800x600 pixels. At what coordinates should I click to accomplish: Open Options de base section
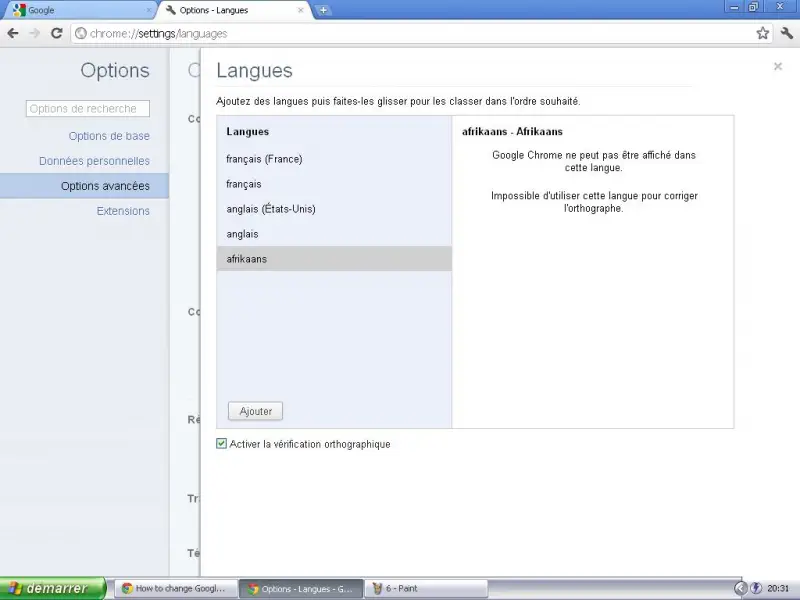pos(109,136)
